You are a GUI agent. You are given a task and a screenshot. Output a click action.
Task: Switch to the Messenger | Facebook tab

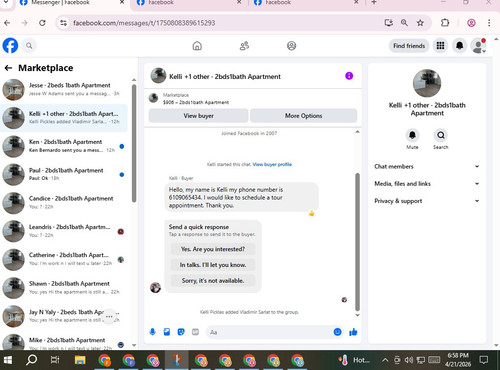coord(72,3)
